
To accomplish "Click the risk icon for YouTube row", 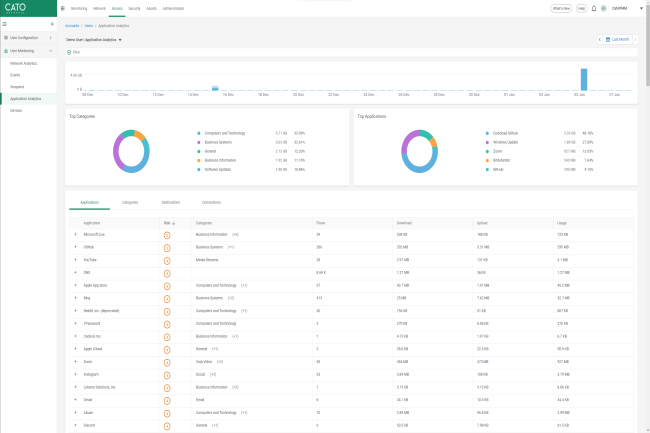I will pos(166,258).
